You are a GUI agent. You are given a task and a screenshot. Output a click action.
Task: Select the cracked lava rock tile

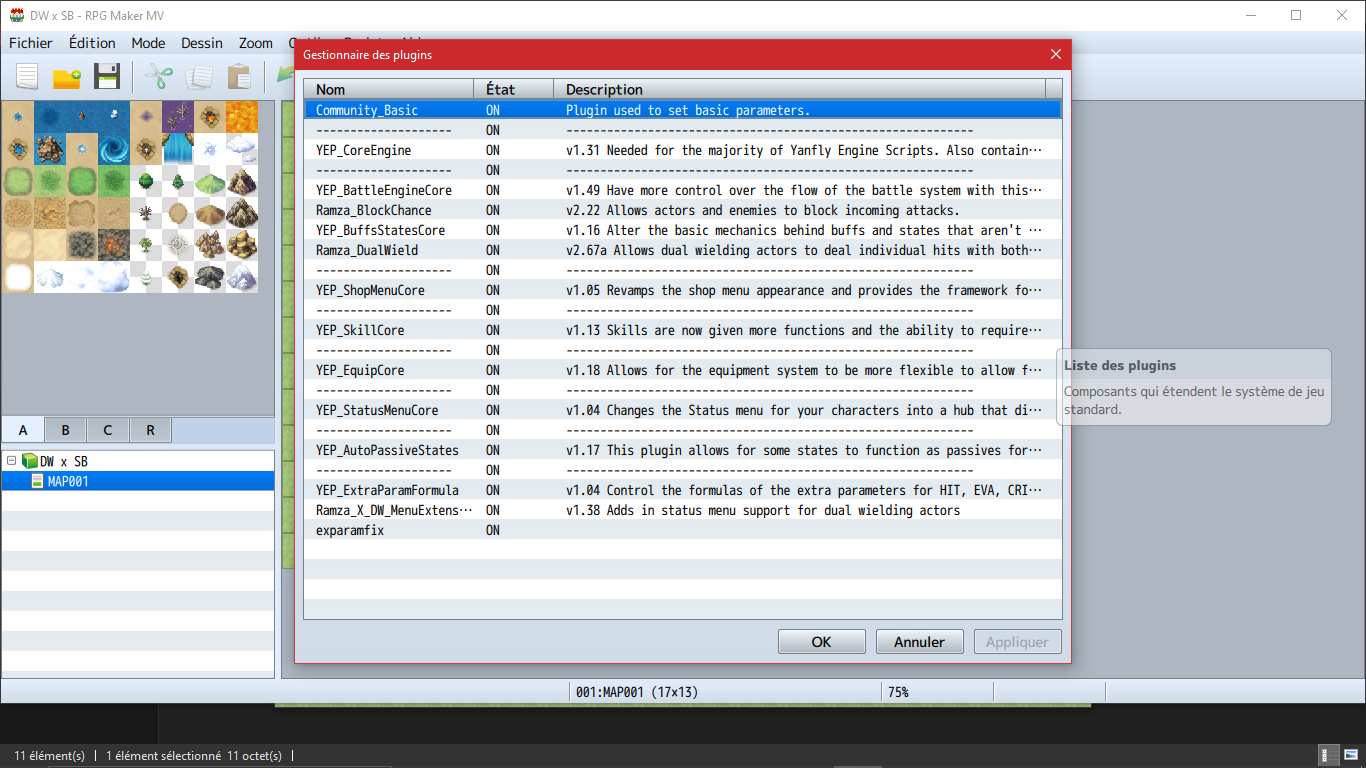(114, 245)
